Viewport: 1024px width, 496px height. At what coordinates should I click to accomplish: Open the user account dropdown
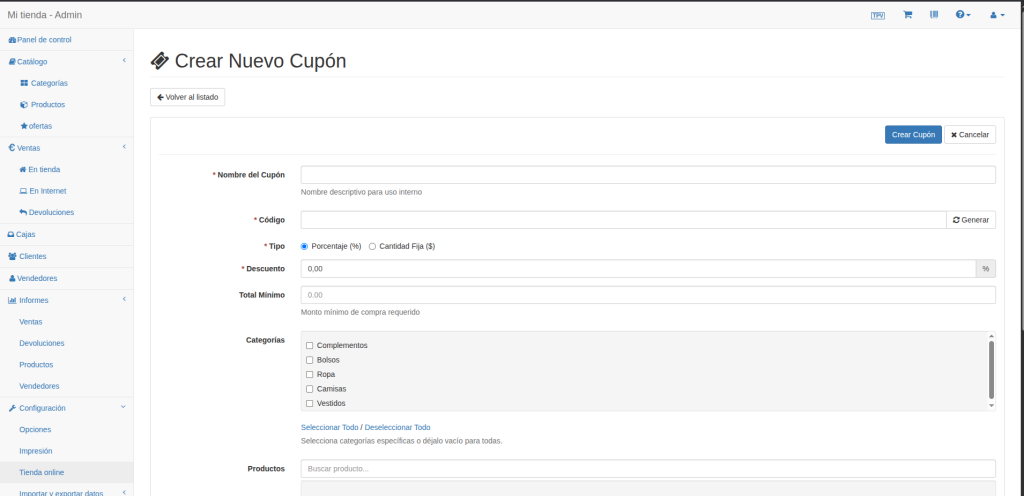996,15
